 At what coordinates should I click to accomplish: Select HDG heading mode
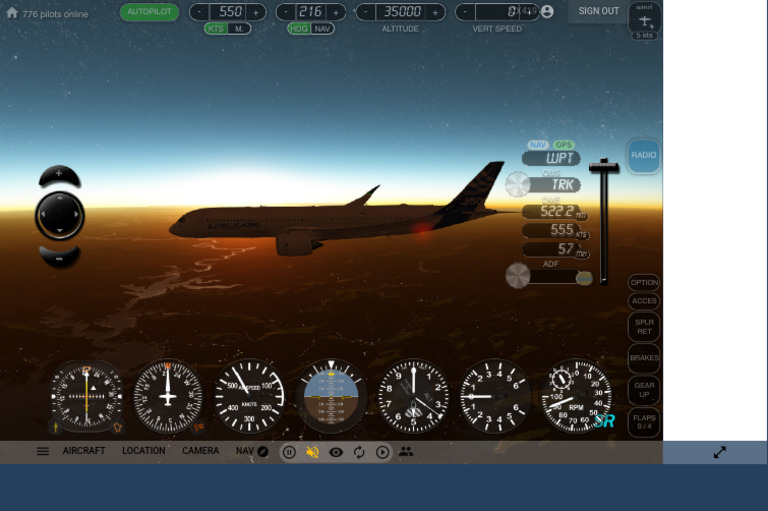[x=299, y=29]
